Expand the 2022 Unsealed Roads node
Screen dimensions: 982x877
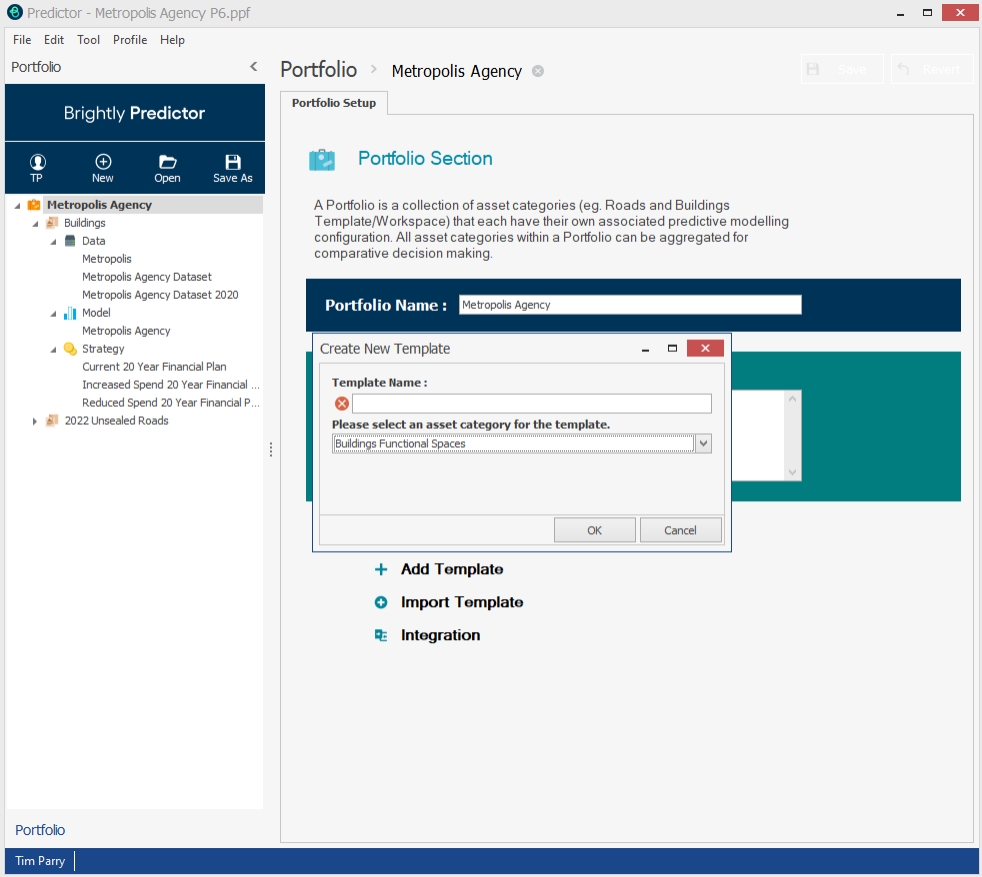pos(37,421)
